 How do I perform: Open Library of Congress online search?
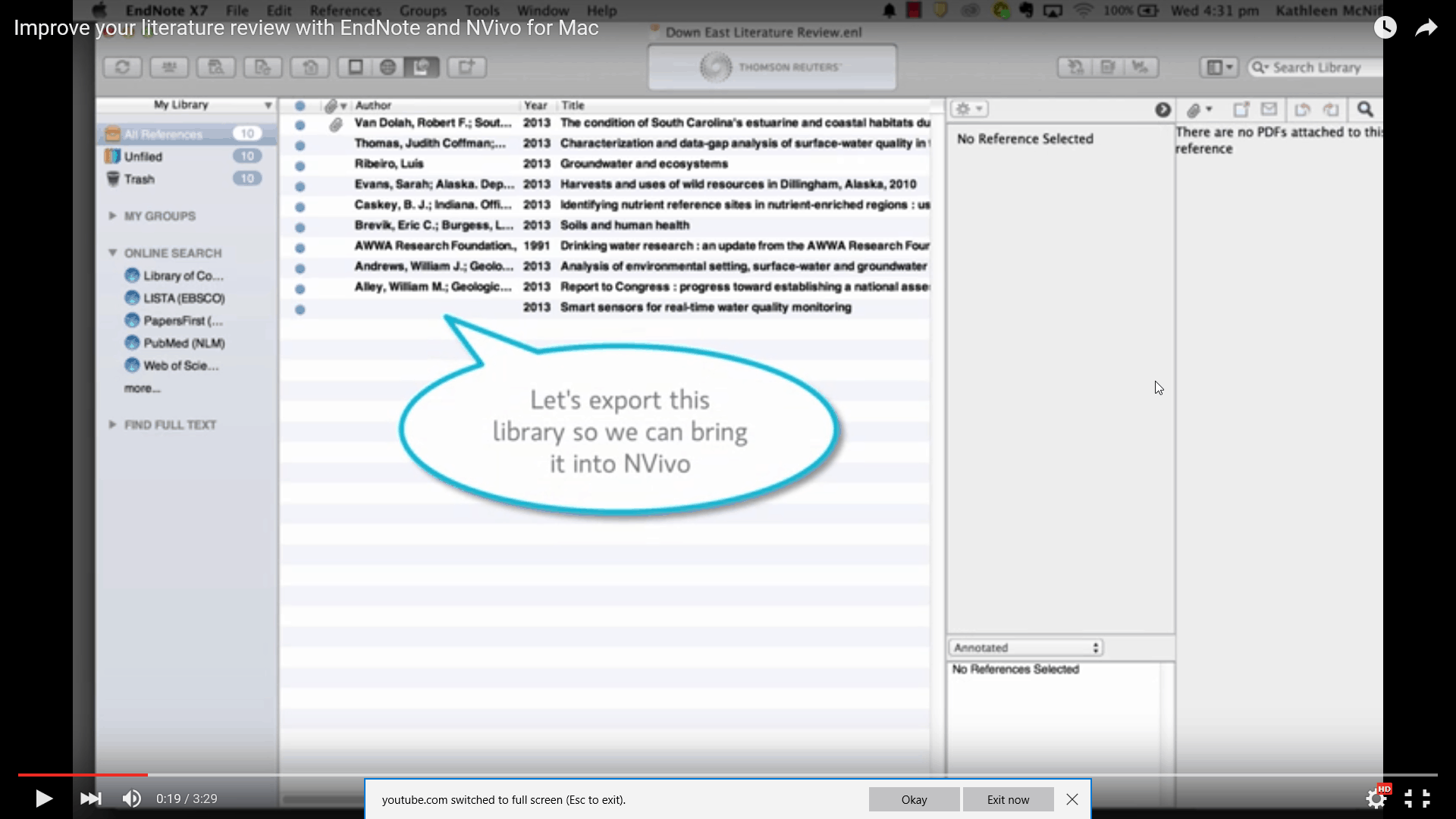(174, 275)
